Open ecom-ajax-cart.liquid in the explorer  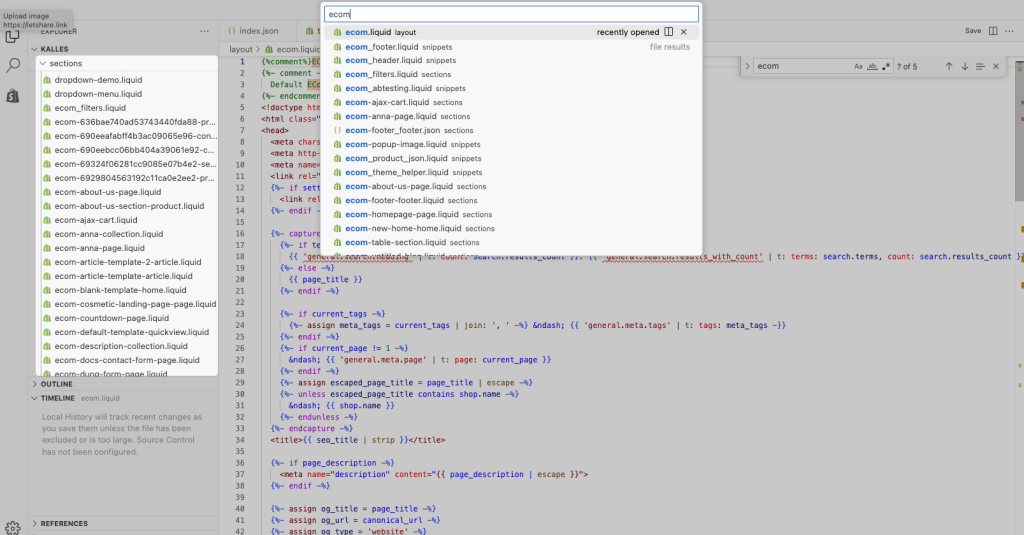pyautogui.click(x=96, y=220)
